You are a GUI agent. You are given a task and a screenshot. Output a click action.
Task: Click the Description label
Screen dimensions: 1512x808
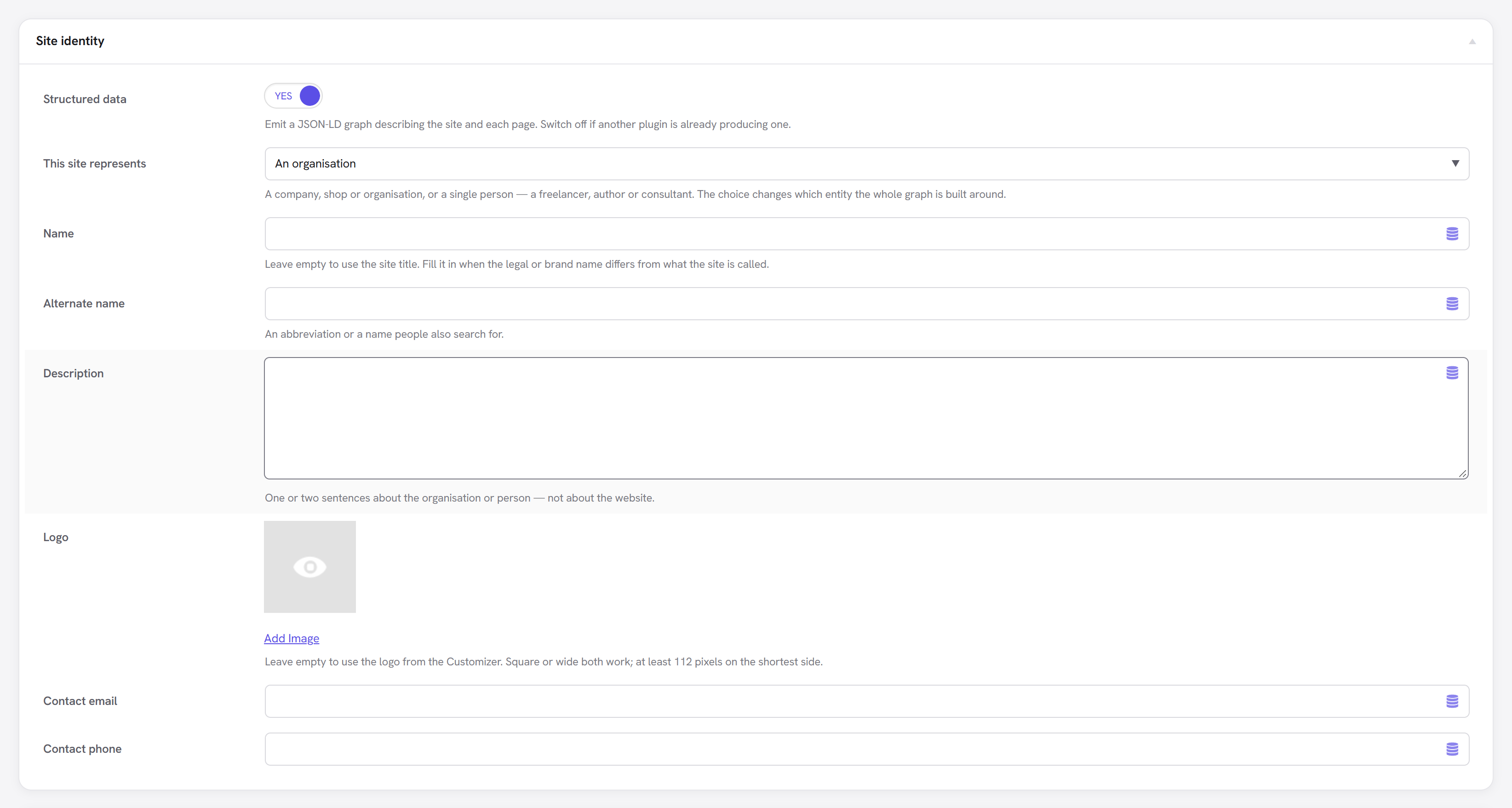tap(74, 374)
